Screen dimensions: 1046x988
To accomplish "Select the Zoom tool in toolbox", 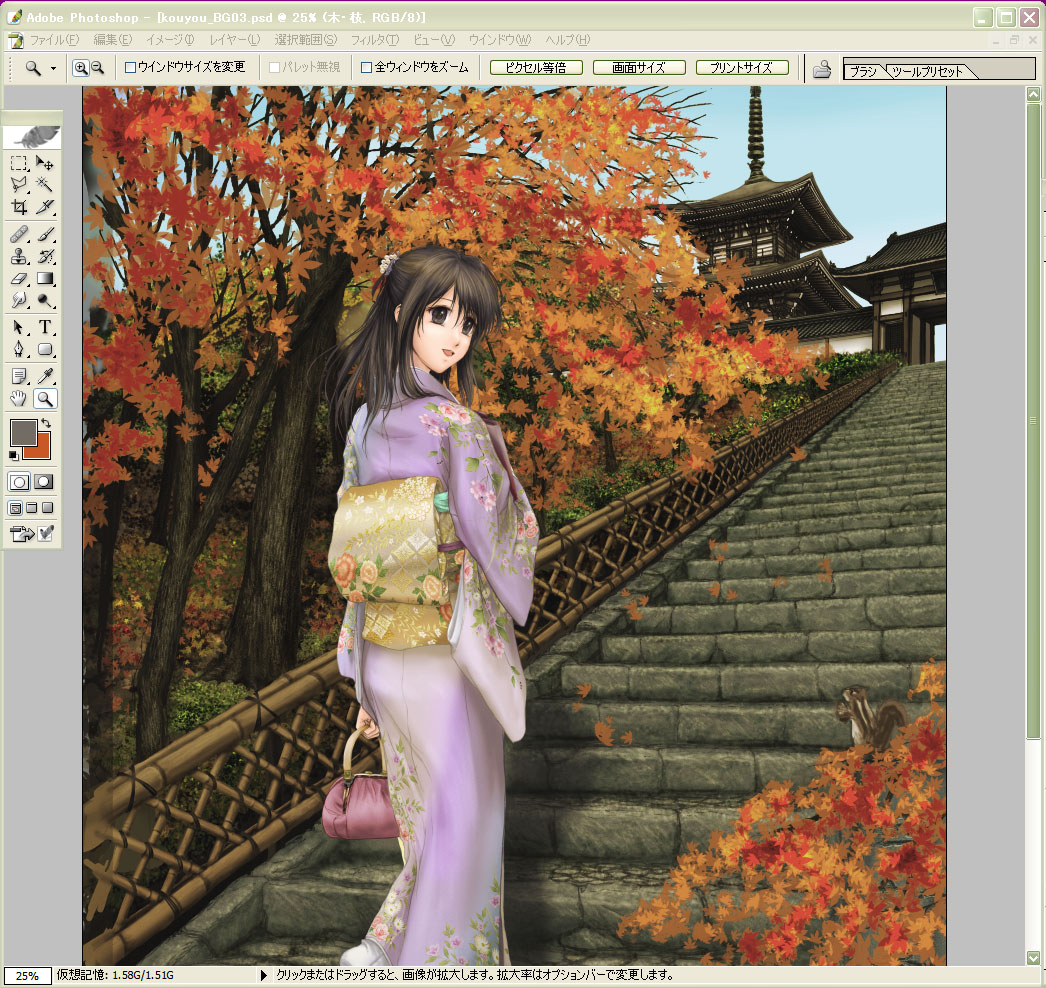I will click(x=45, y=399).
